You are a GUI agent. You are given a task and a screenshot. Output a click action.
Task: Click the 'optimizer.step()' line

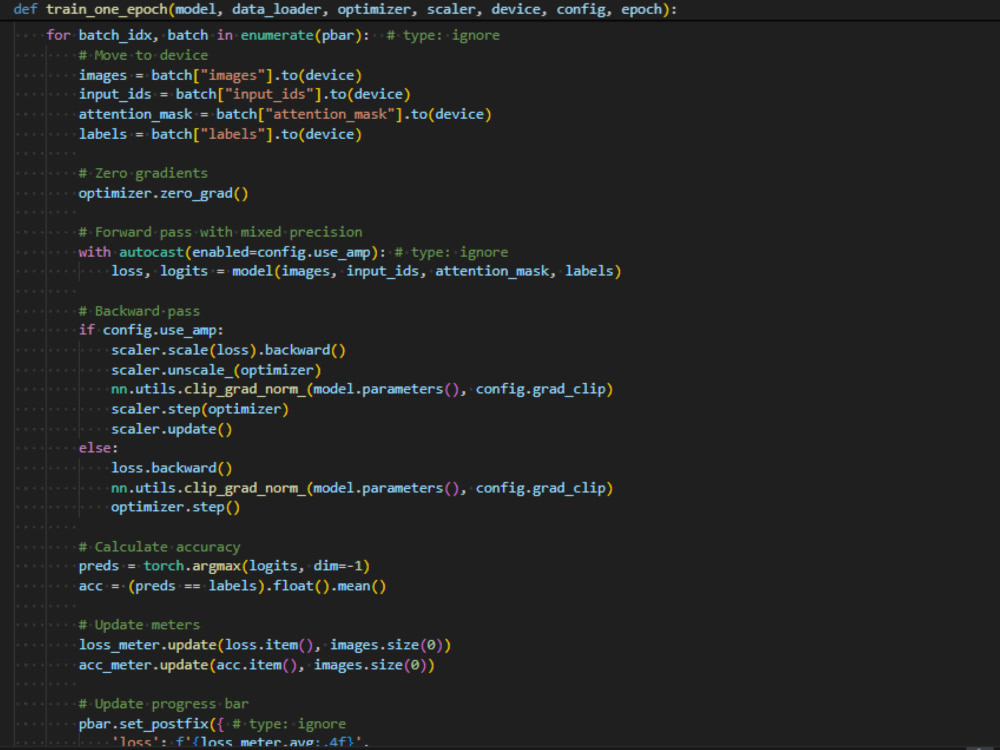(x=175, y=507)
